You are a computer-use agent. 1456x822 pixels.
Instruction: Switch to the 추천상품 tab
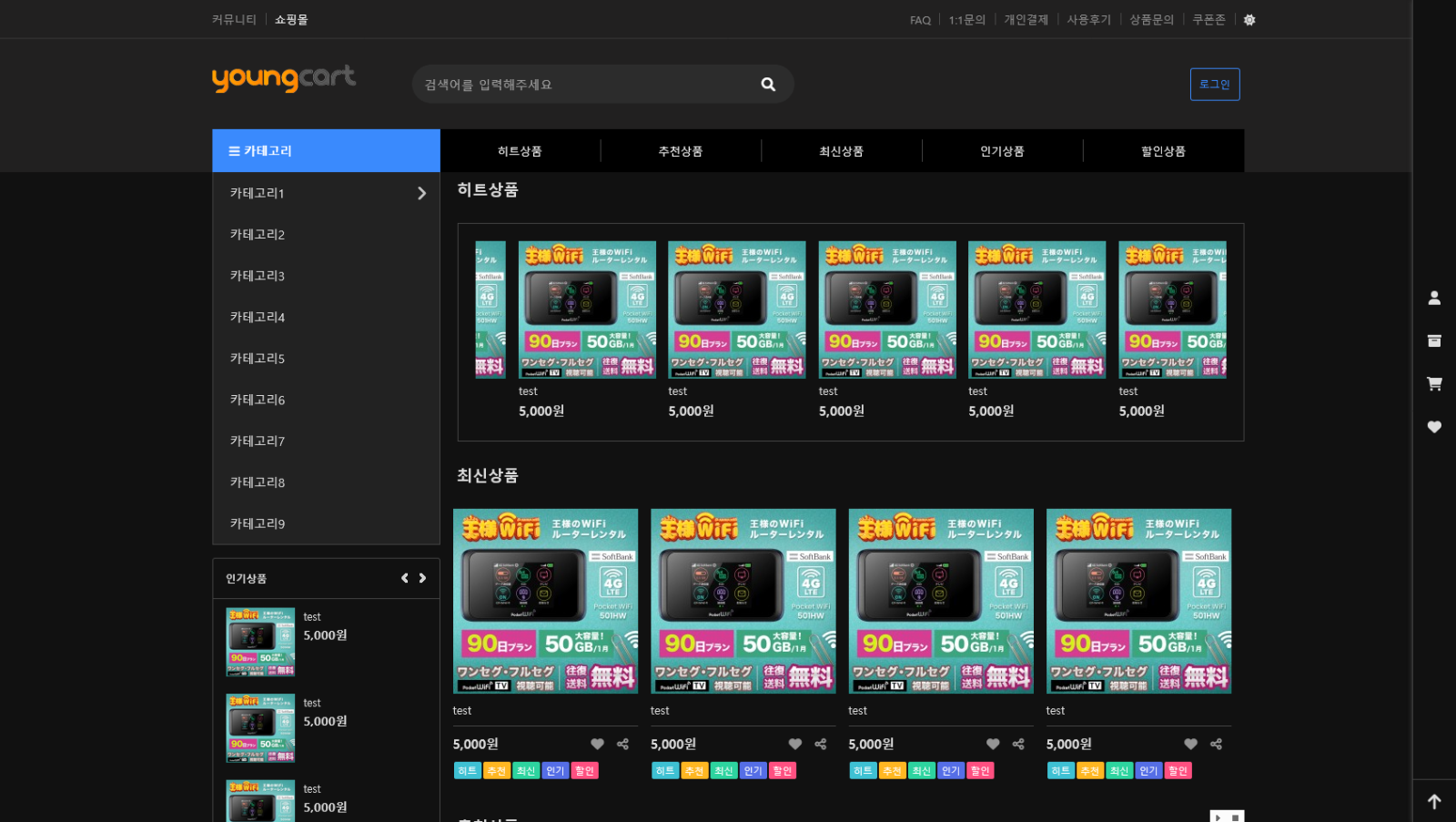point(681,151)
